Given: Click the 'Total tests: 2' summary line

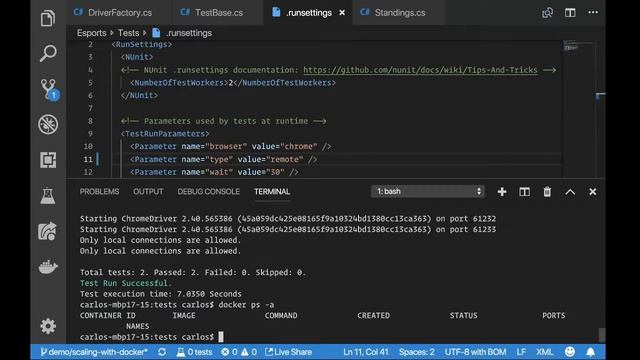Looking at the screenshot, I should point(193,272).
